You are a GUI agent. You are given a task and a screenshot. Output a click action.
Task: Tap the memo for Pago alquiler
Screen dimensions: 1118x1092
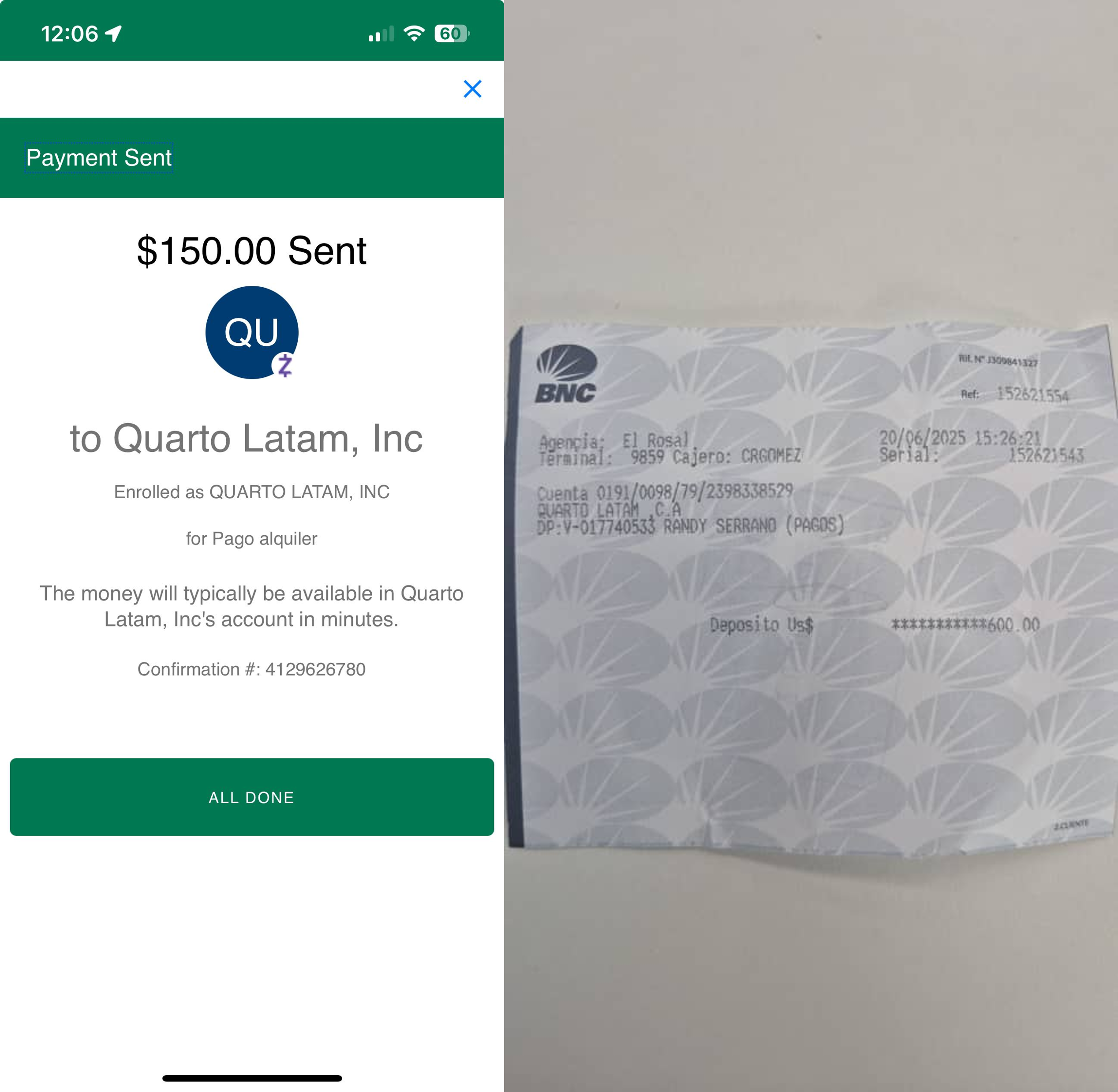click(x=252, y=539)
